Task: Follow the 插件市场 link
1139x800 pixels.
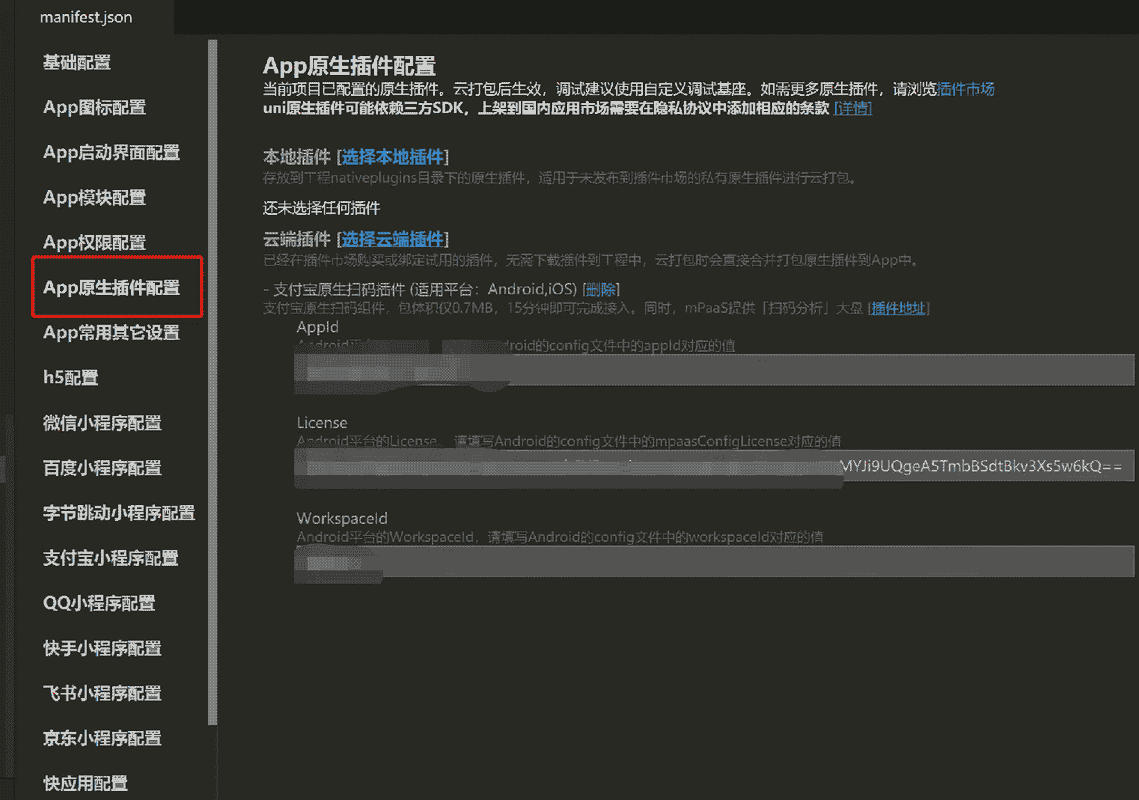Action: [965, 89]
